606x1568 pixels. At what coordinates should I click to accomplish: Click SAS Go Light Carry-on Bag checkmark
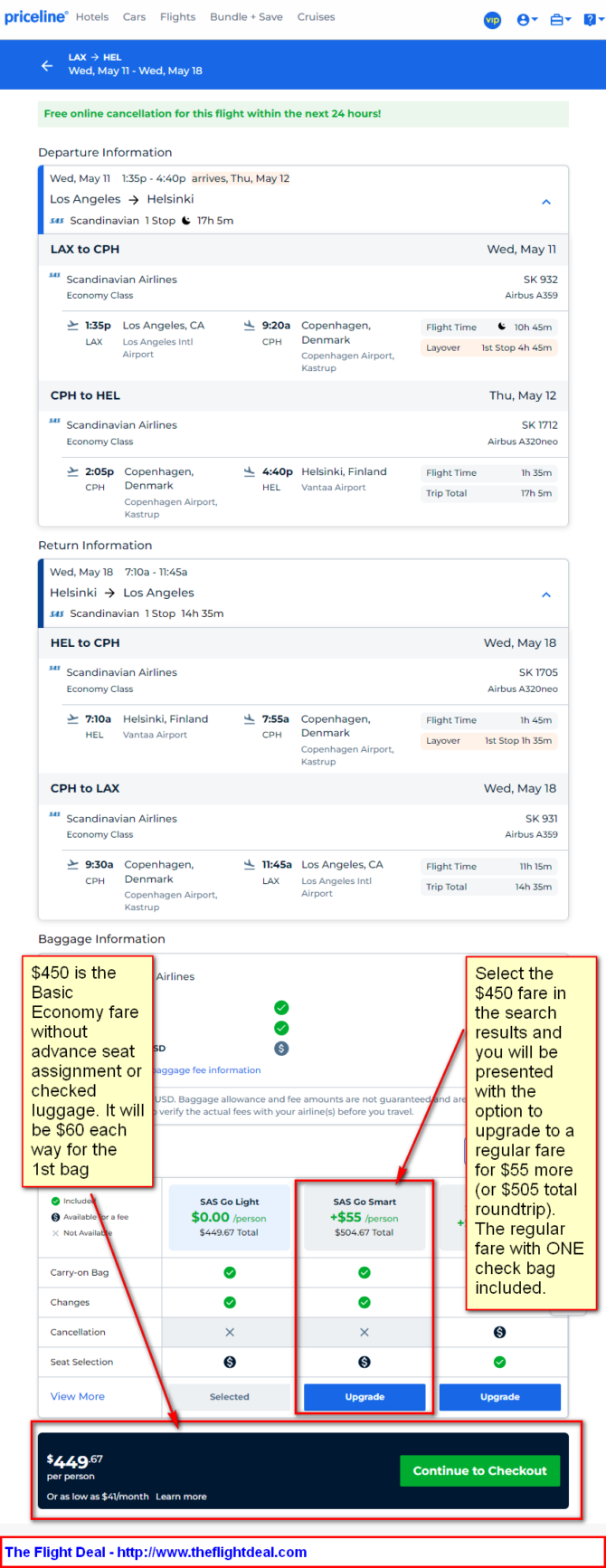[230, 1272]
